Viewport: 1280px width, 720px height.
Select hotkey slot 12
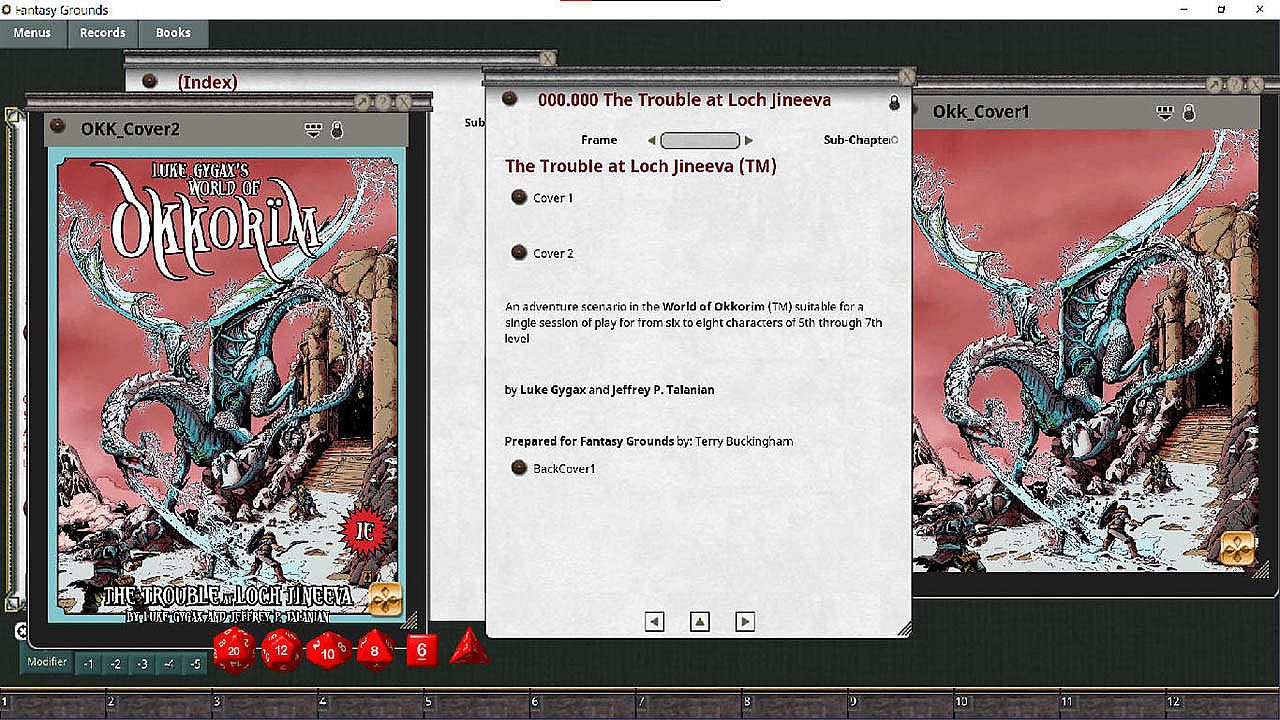1221,706
